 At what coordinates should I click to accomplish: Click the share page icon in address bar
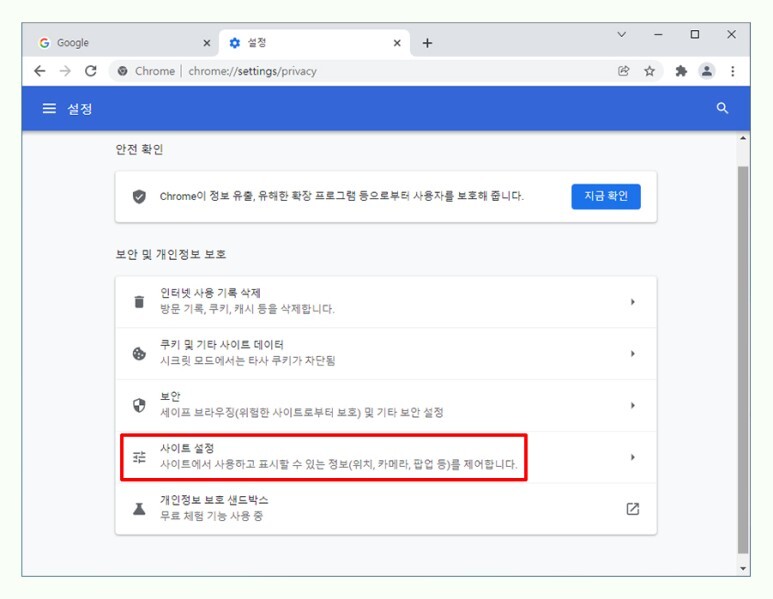624,71
